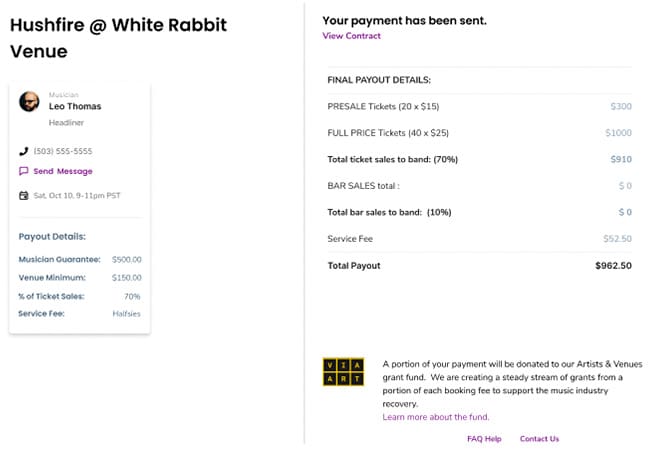
Task: Open the View Contract link
Action: tap(351, 36)
